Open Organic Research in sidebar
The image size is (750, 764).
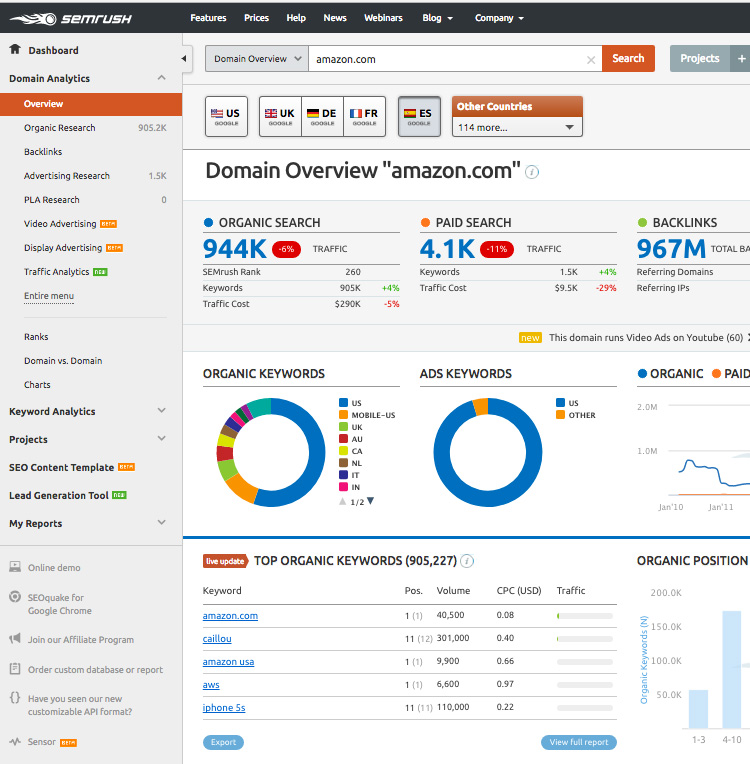59,128
